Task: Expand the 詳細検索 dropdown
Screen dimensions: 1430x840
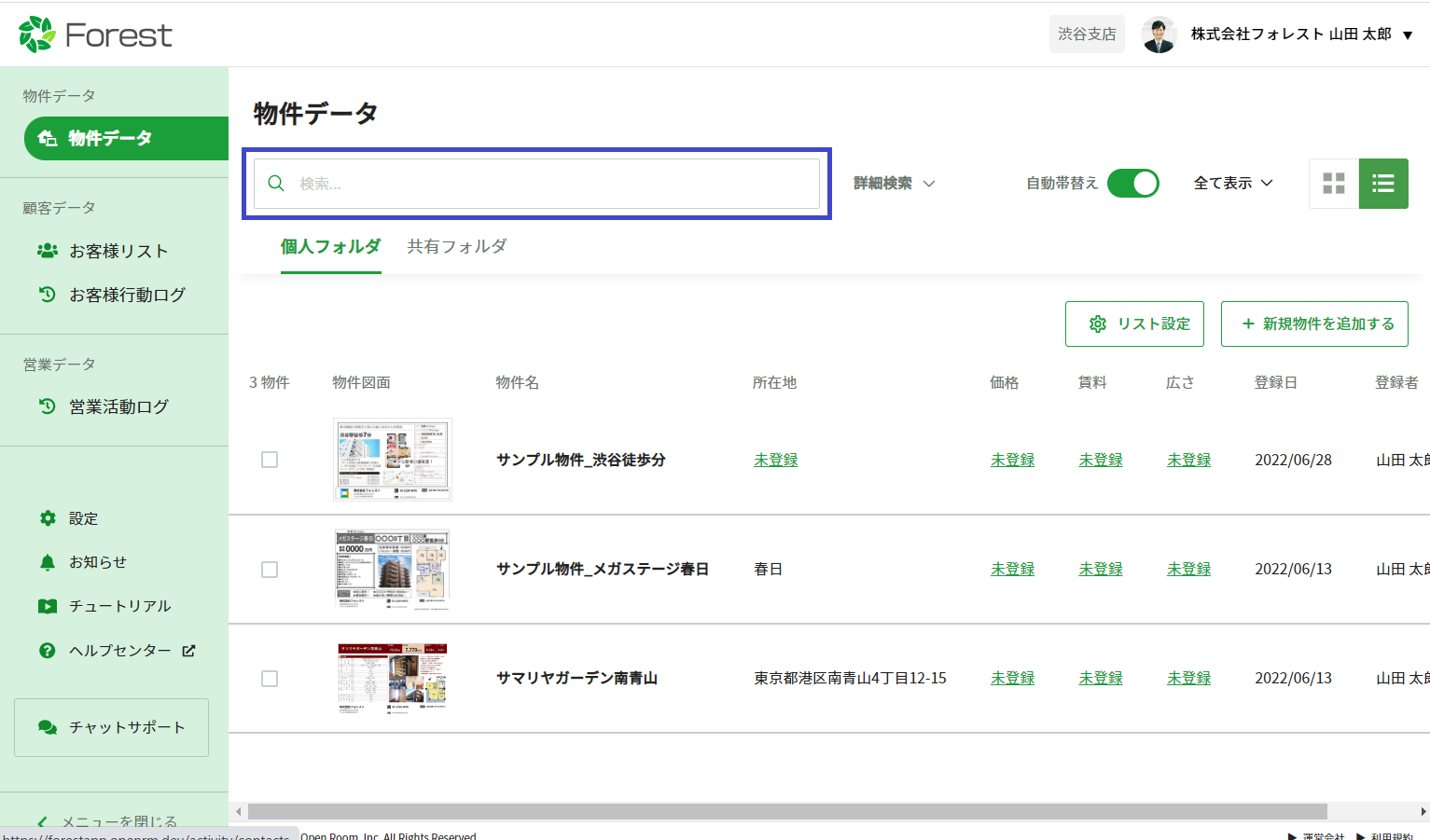Action: click(x=894, y=184)
